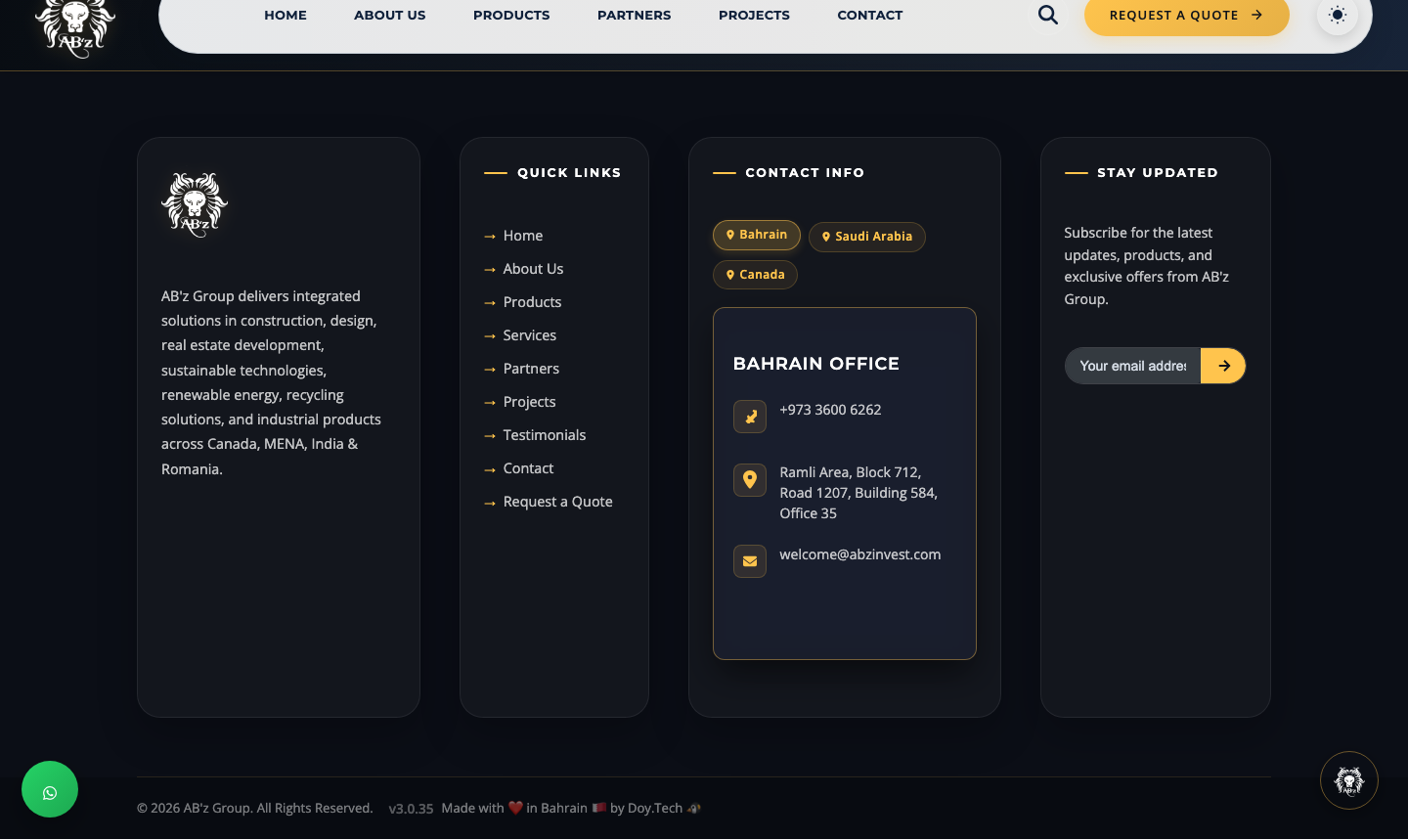The image size is (1408, 840).
Task: Submit email with arrow button
Action: [x=1223, y=366]
